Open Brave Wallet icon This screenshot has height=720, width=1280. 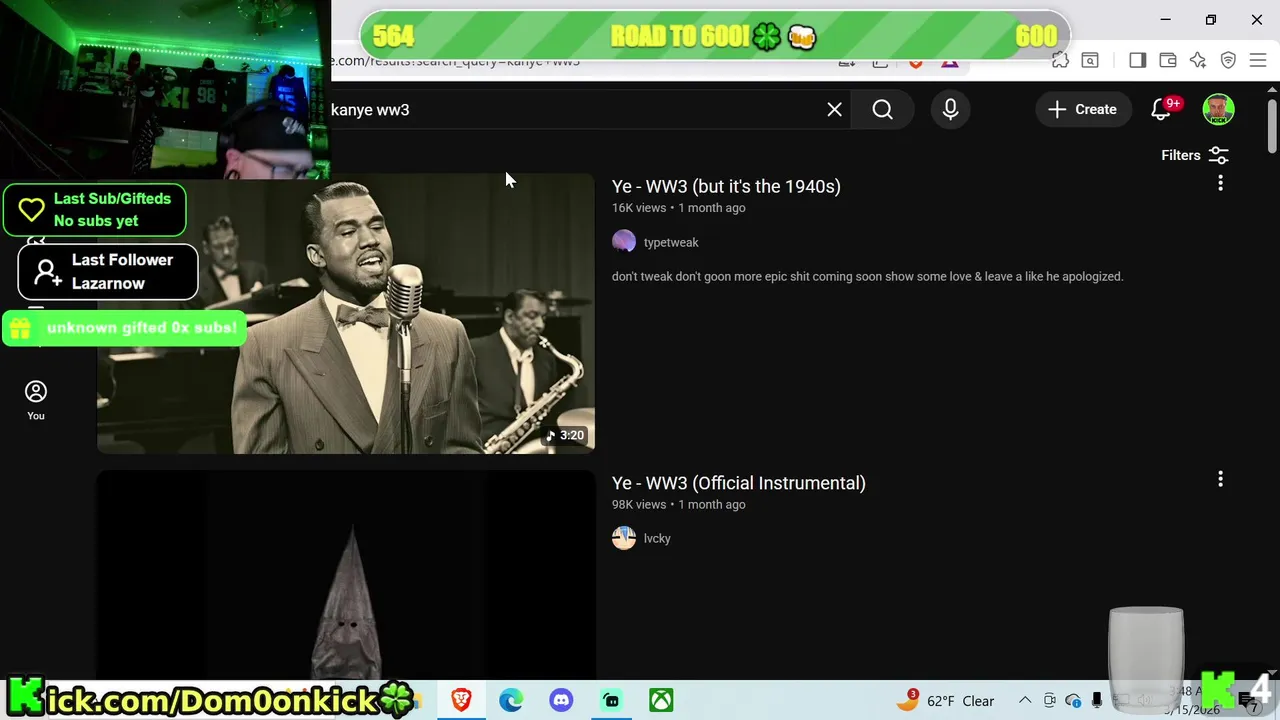pos(1167,61)
